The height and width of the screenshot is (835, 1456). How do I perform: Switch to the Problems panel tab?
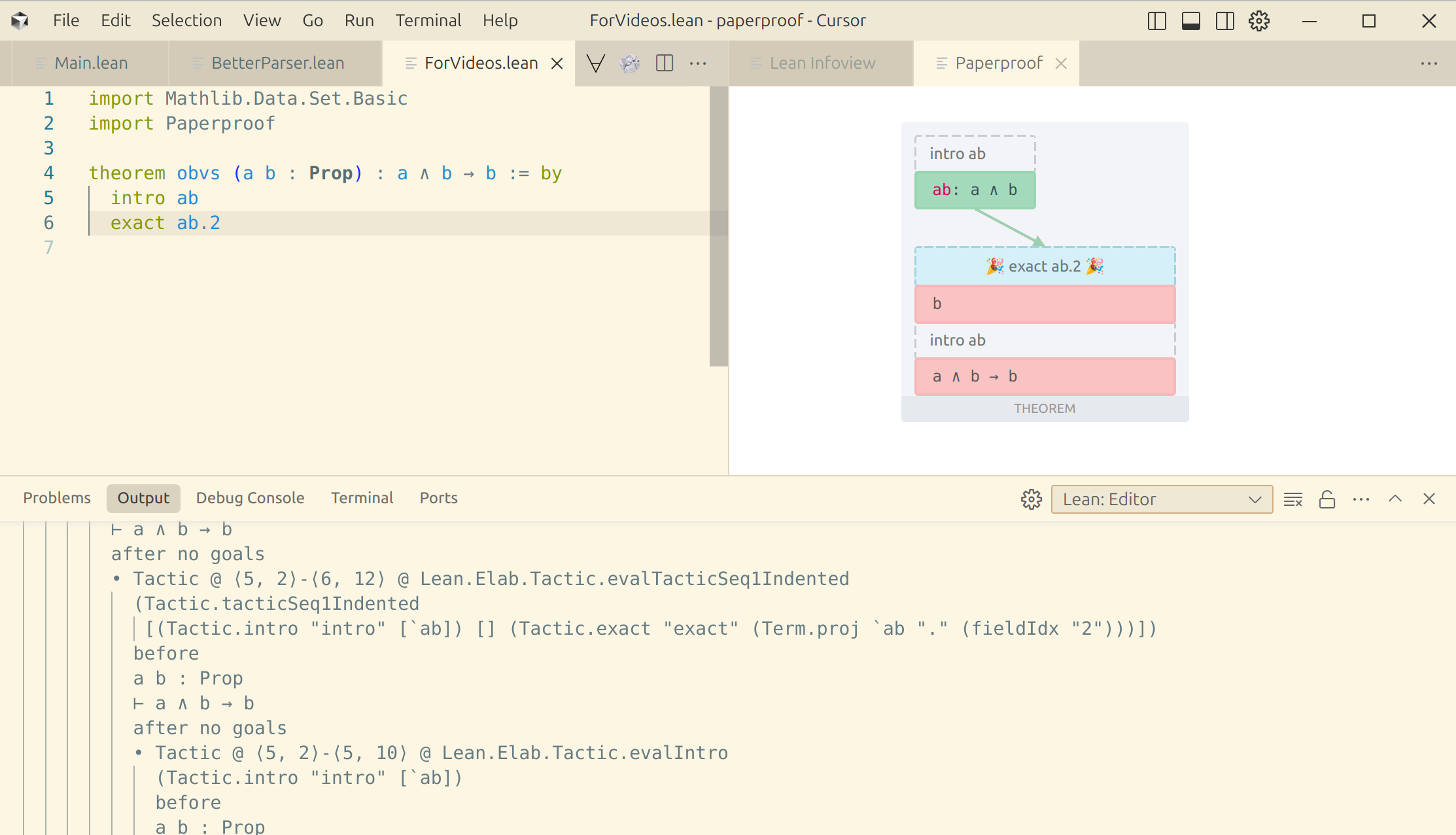coord(57,498)
